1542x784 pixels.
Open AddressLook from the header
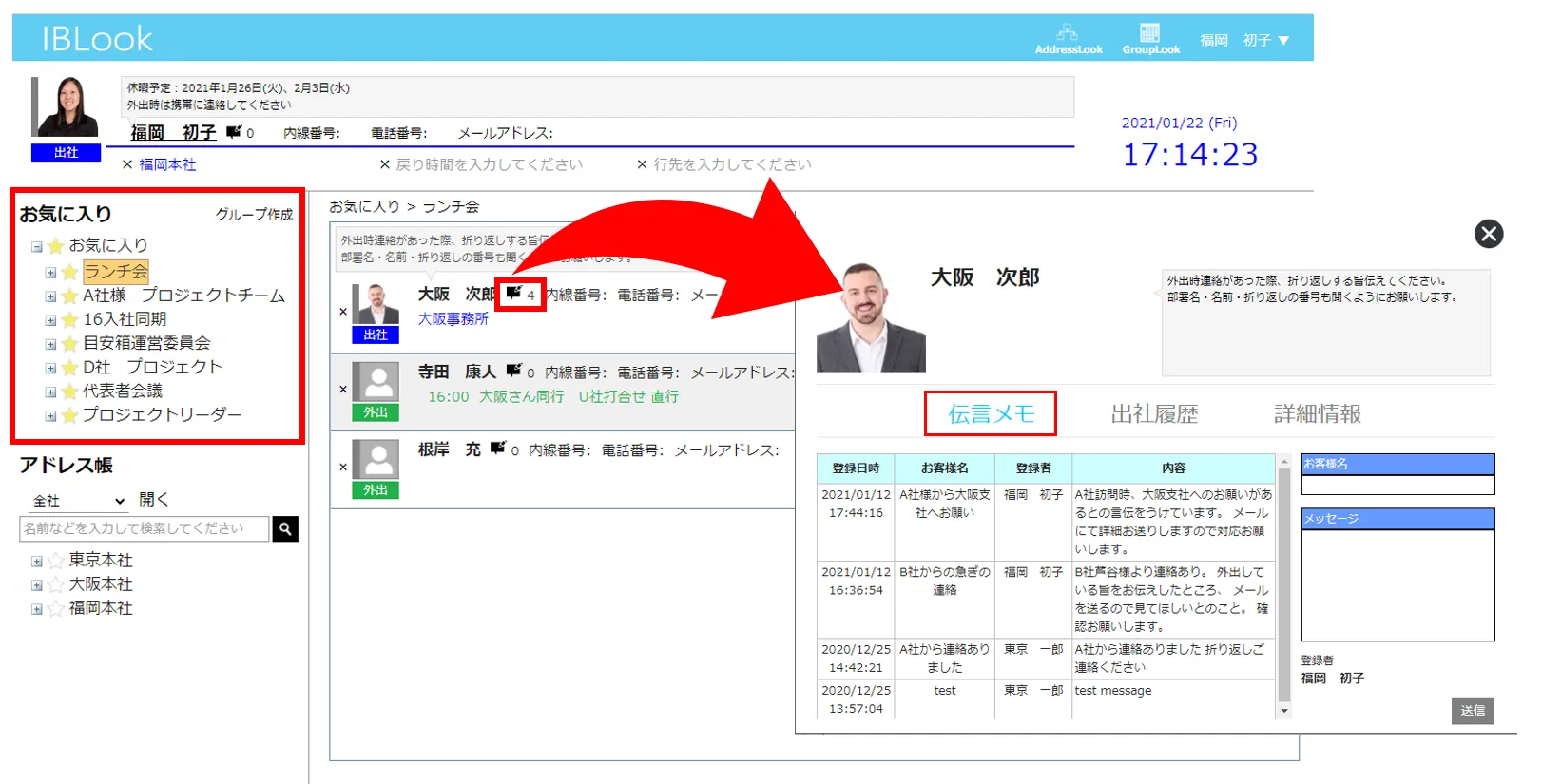(1069, 39)
